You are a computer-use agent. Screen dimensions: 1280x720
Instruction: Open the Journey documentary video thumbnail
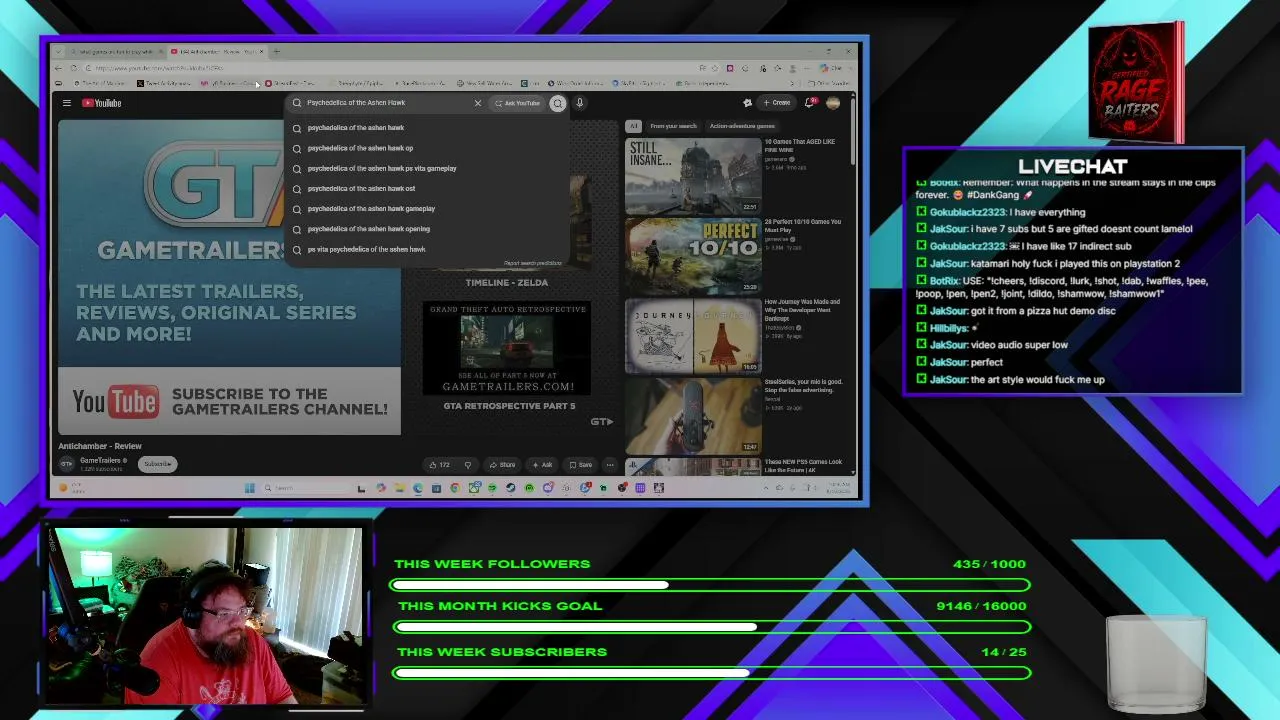[693, 335]
